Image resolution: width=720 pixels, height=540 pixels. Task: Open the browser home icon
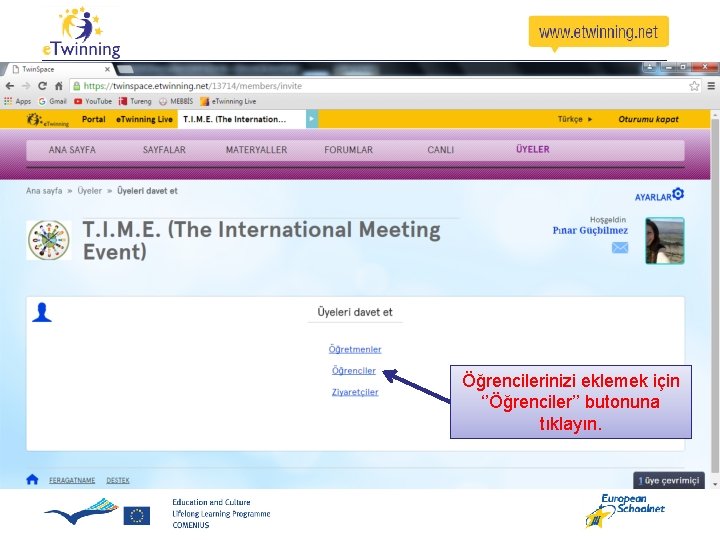pos(59,86)
